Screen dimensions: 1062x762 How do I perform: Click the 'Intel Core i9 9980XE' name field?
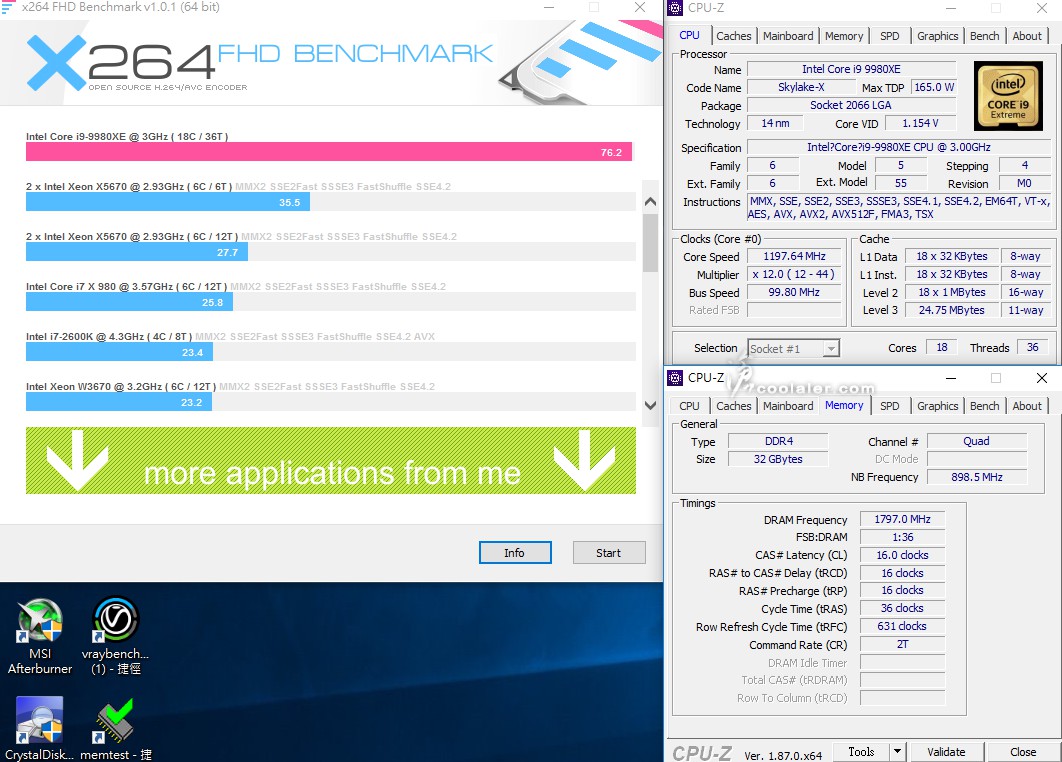click(851, 69)
